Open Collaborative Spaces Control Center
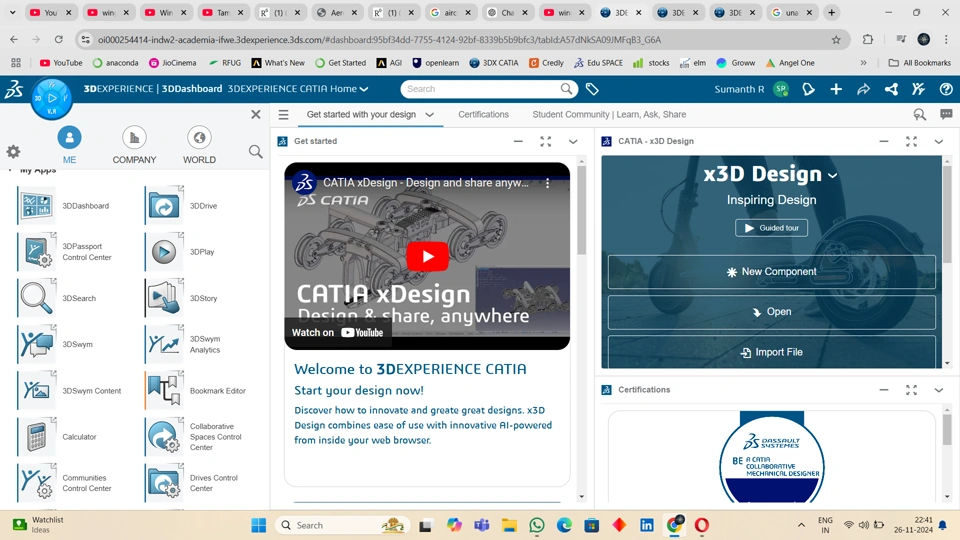 [x=164, y=437]
